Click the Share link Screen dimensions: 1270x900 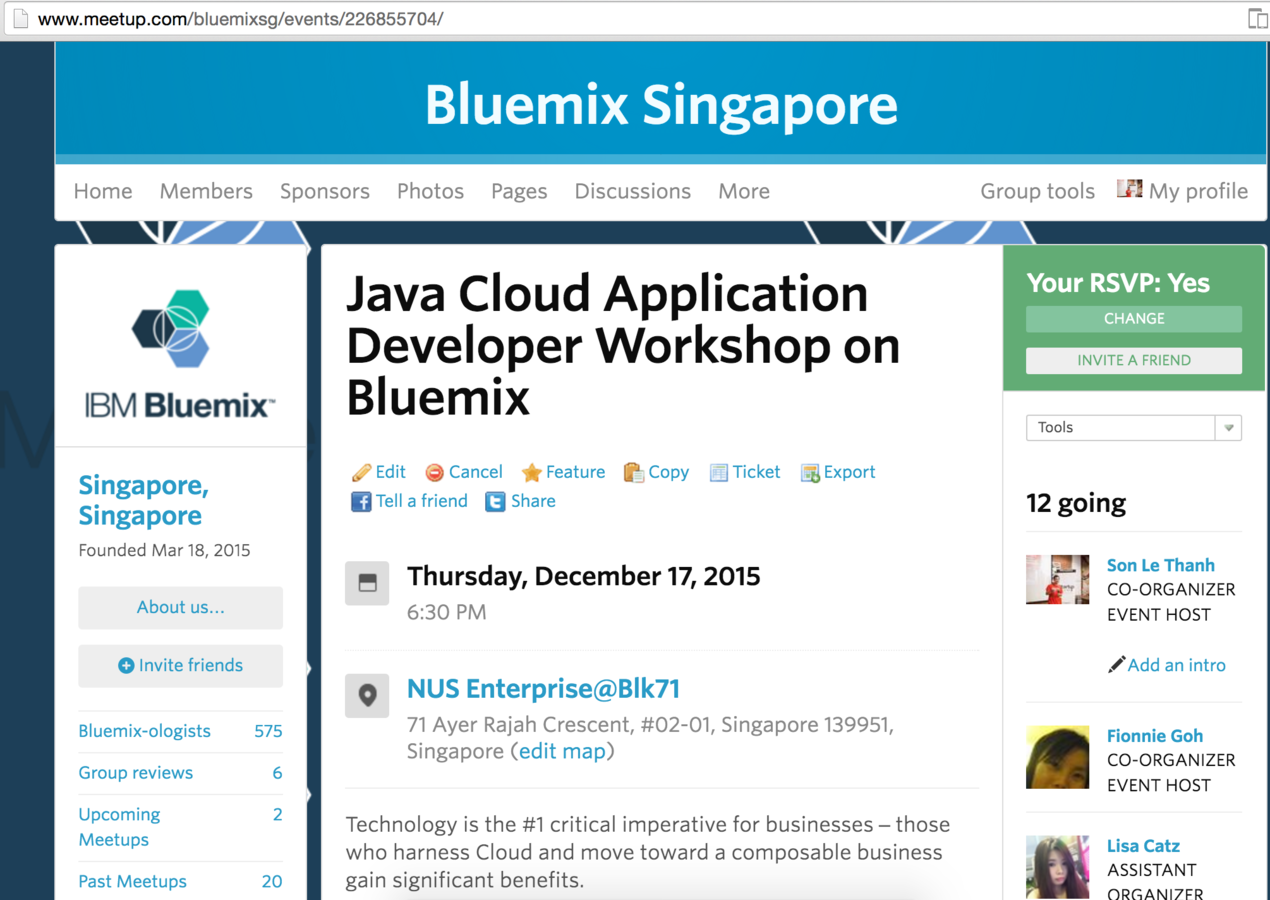point(533,501)
